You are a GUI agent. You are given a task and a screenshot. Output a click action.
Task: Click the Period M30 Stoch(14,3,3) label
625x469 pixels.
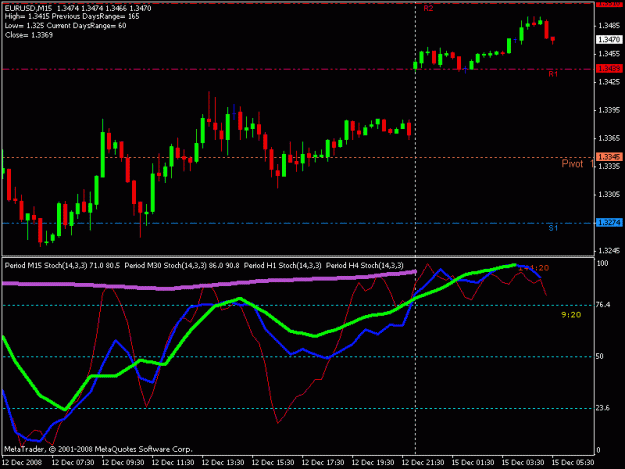166,265
